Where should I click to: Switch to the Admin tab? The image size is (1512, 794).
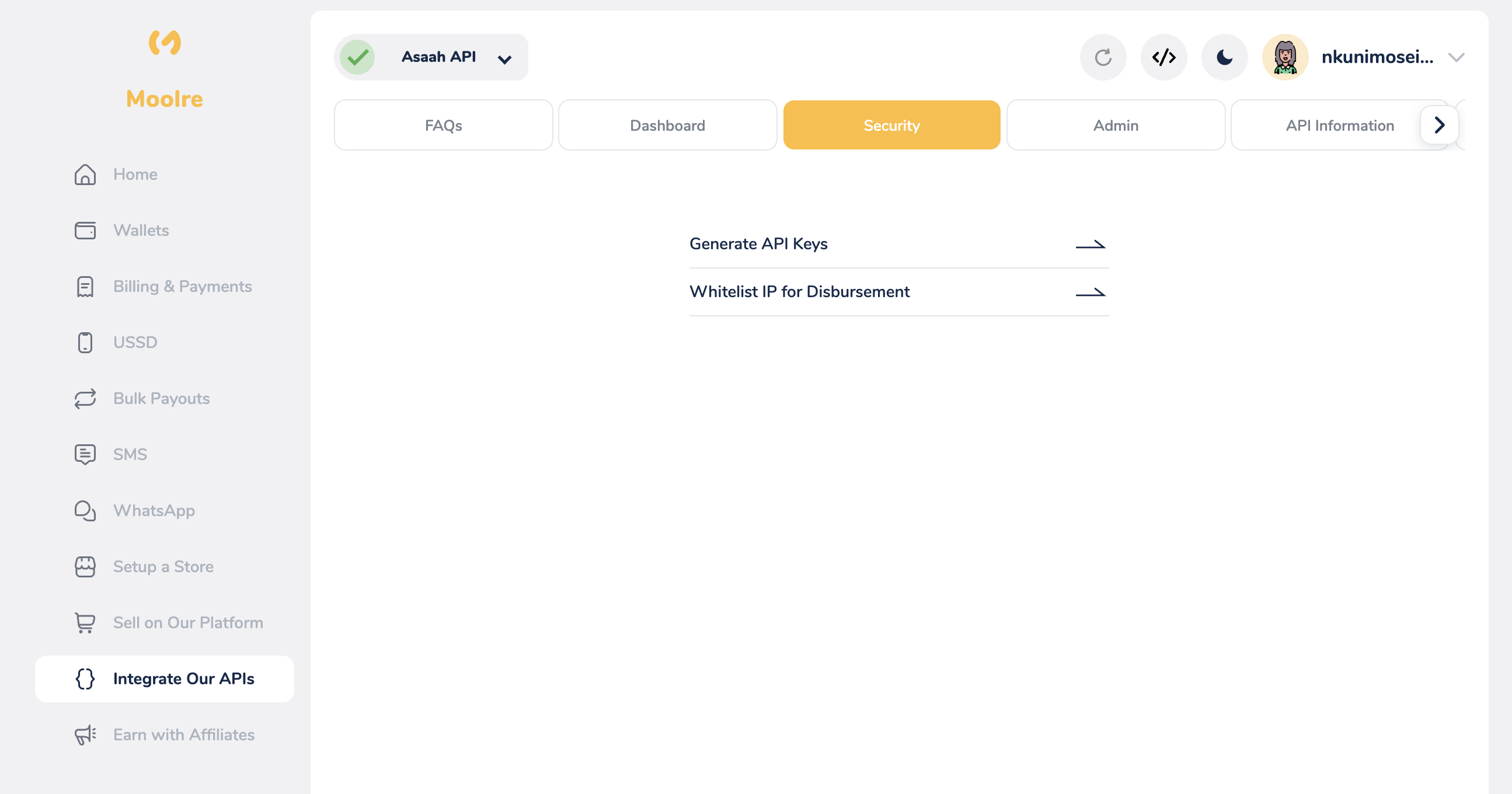pos(1116,125)
